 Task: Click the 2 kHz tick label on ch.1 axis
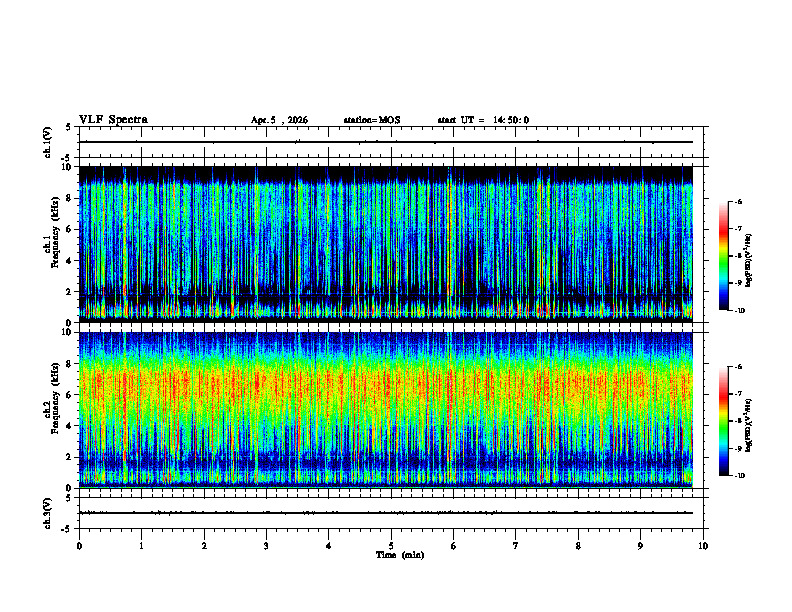[70, 292]
